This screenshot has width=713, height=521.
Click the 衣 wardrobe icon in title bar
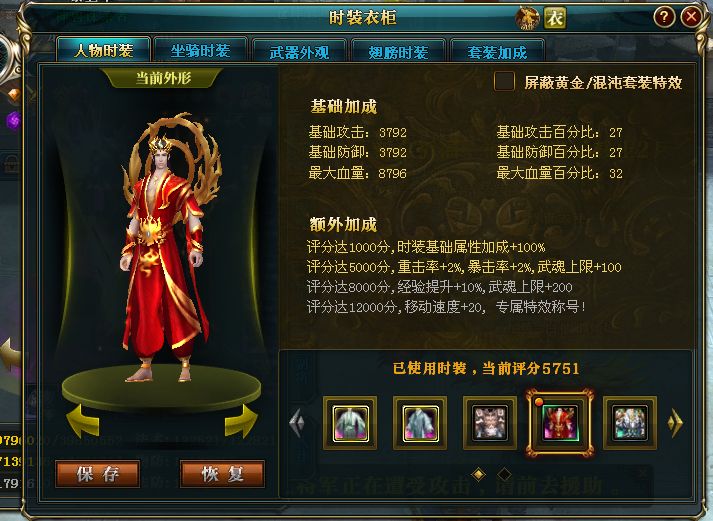[555, 18]
